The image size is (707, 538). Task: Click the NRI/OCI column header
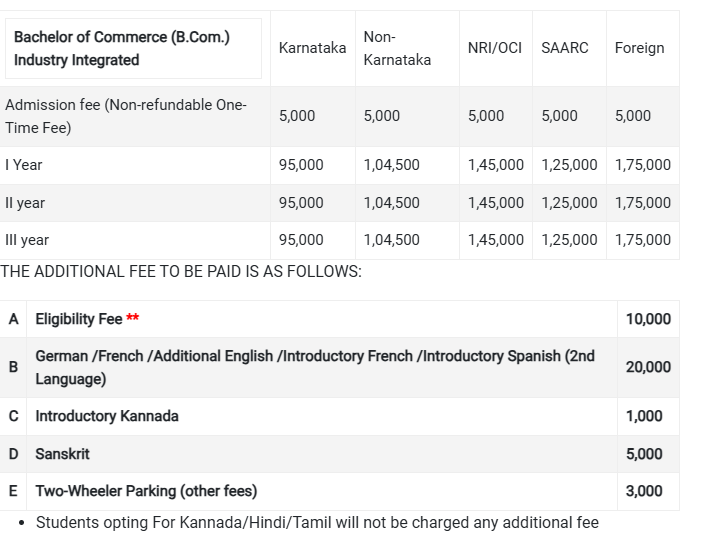click(x=495, y=48)
